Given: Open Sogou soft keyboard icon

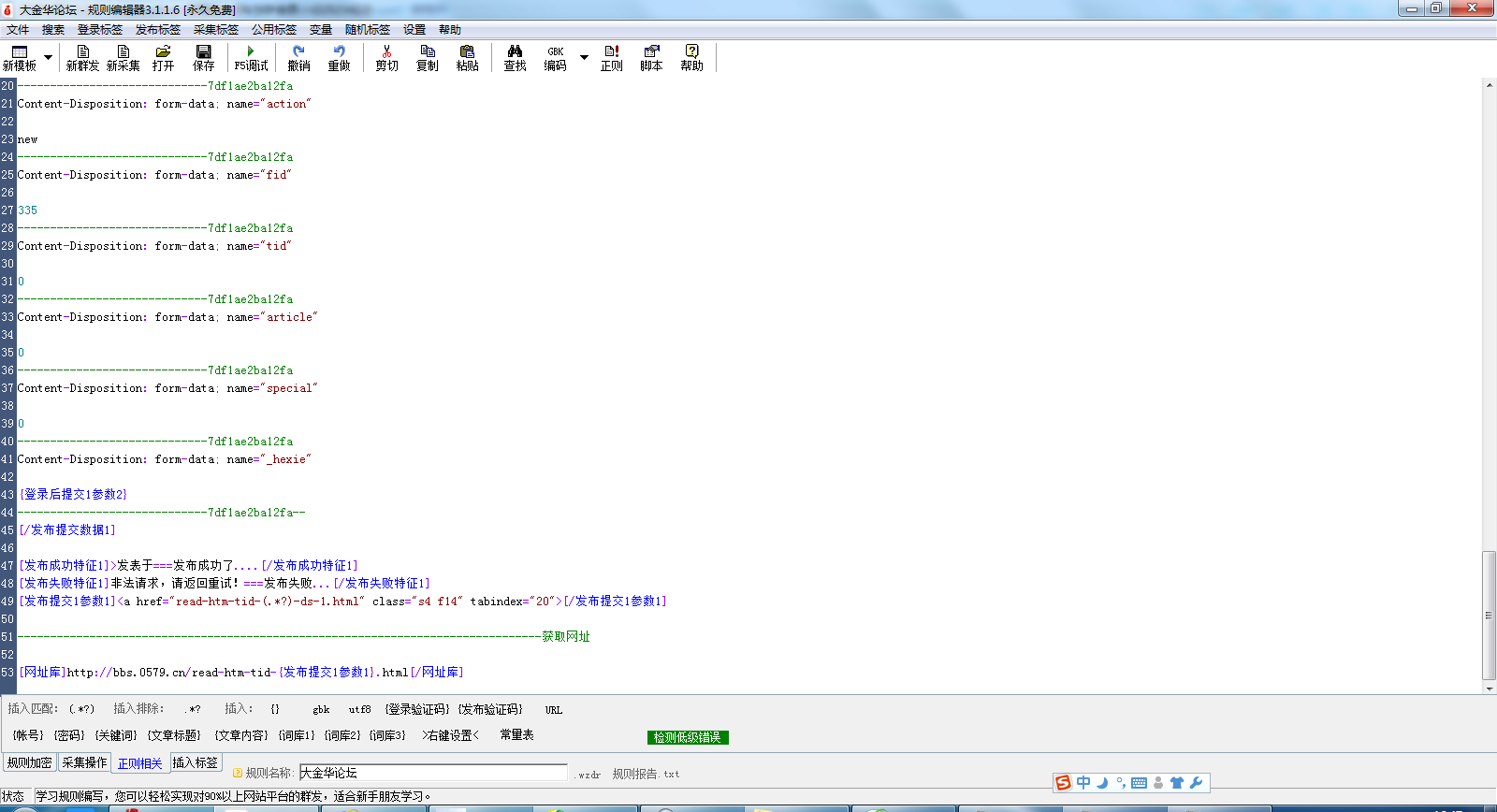Looking at the screenshot, I should point(1139,783).
